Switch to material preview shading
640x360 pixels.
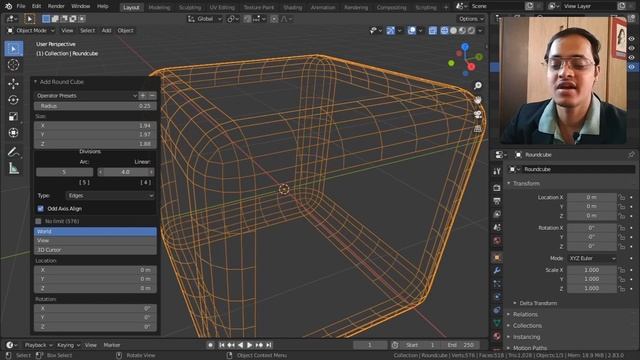point(462,31)
